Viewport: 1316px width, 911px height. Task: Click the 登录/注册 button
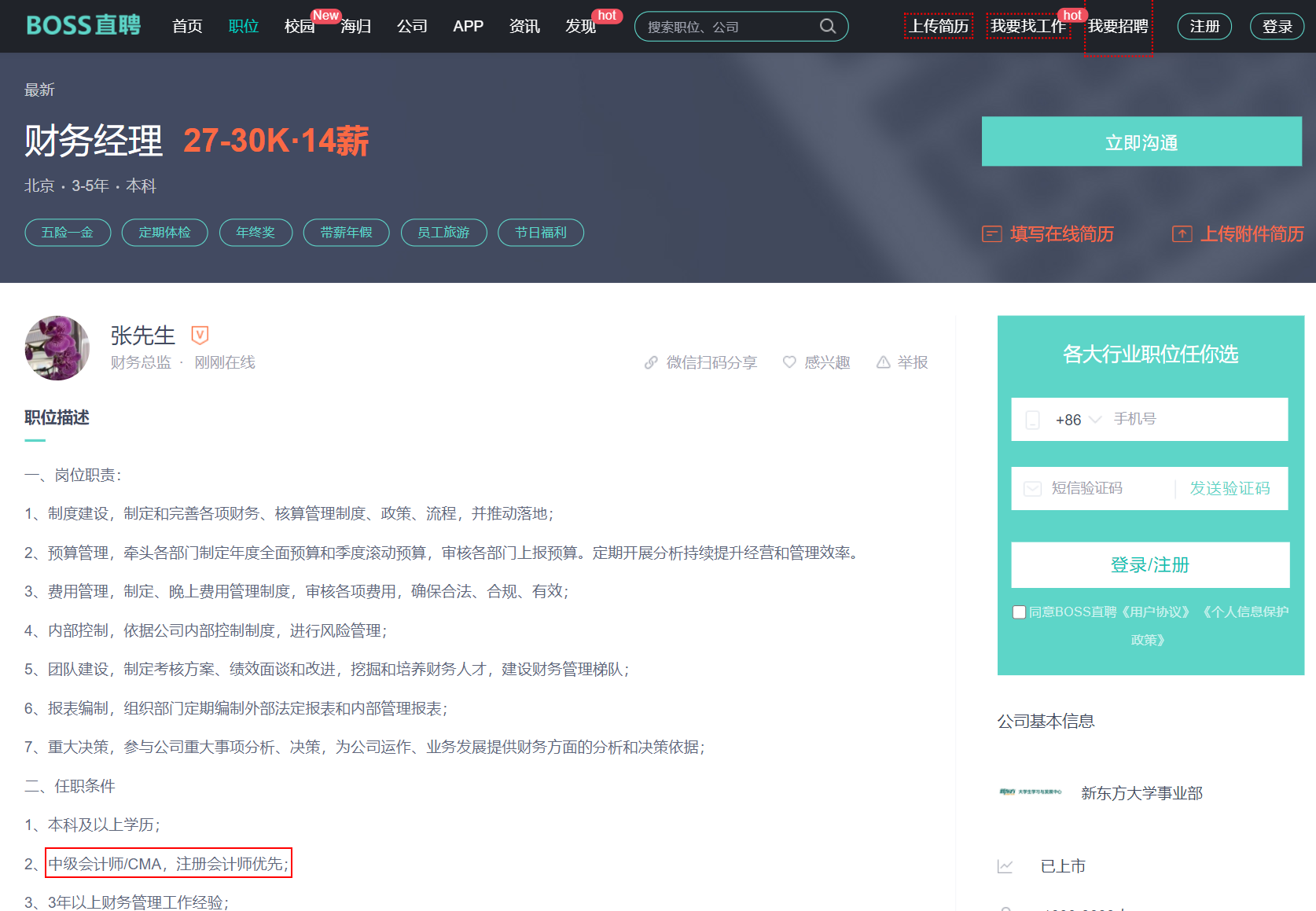click(1150, 564)
